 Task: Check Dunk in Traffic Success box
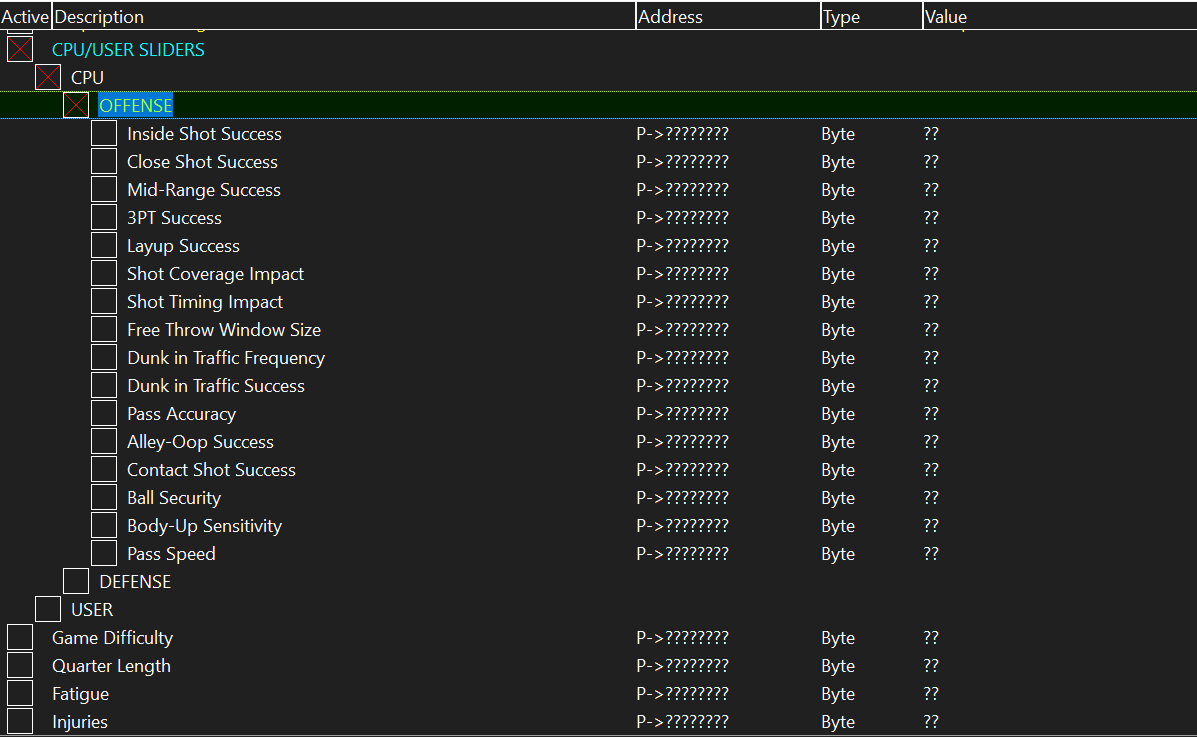104,385
